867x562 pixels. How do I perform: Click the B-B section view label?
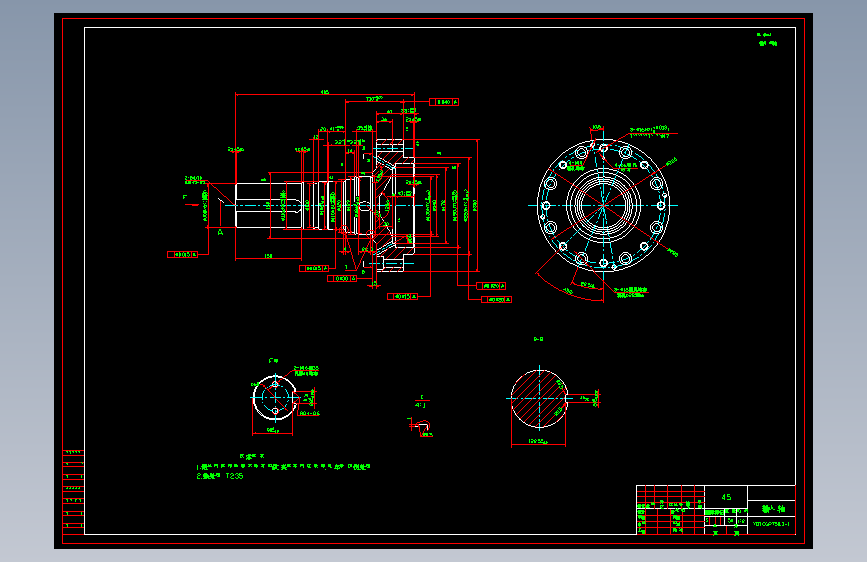point(538,339)
